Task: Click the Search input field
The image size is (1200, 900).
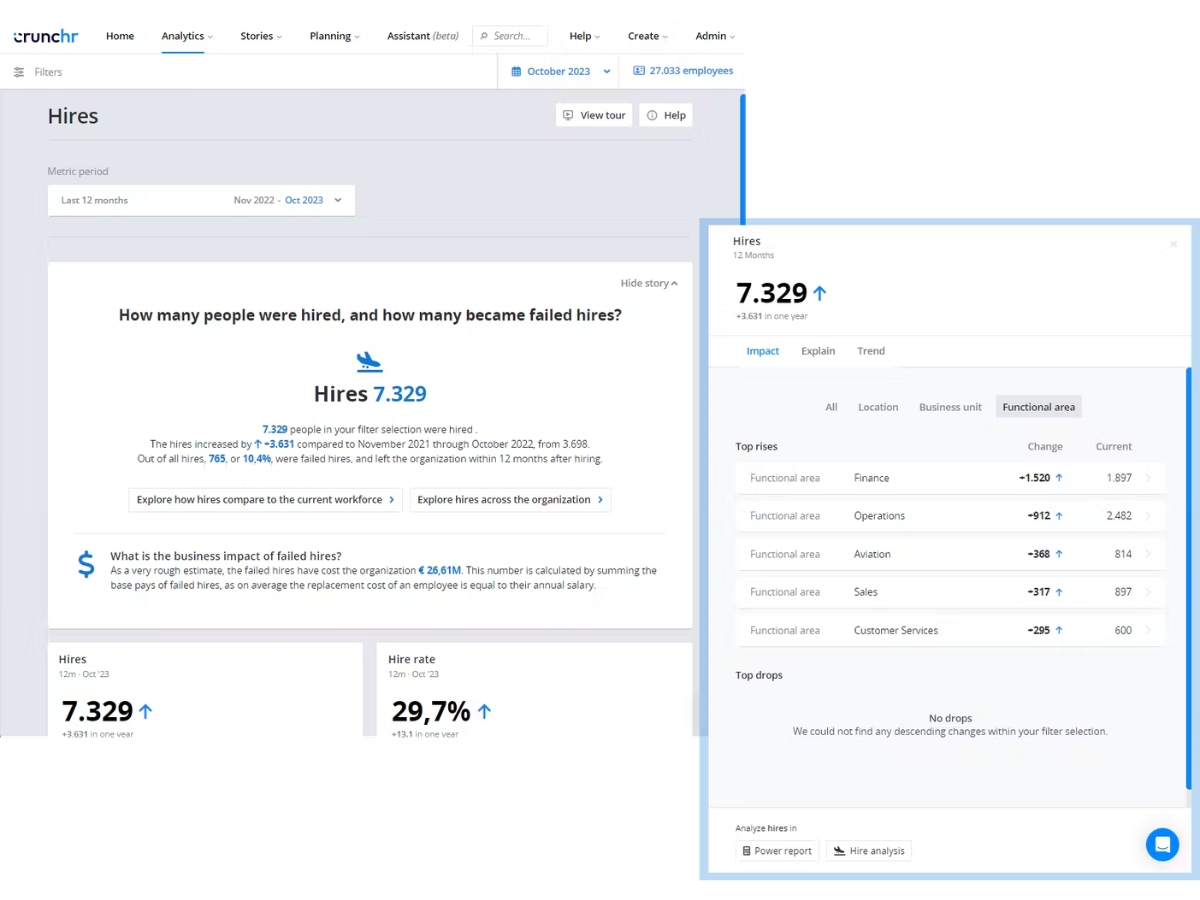Action: (510, 36)
